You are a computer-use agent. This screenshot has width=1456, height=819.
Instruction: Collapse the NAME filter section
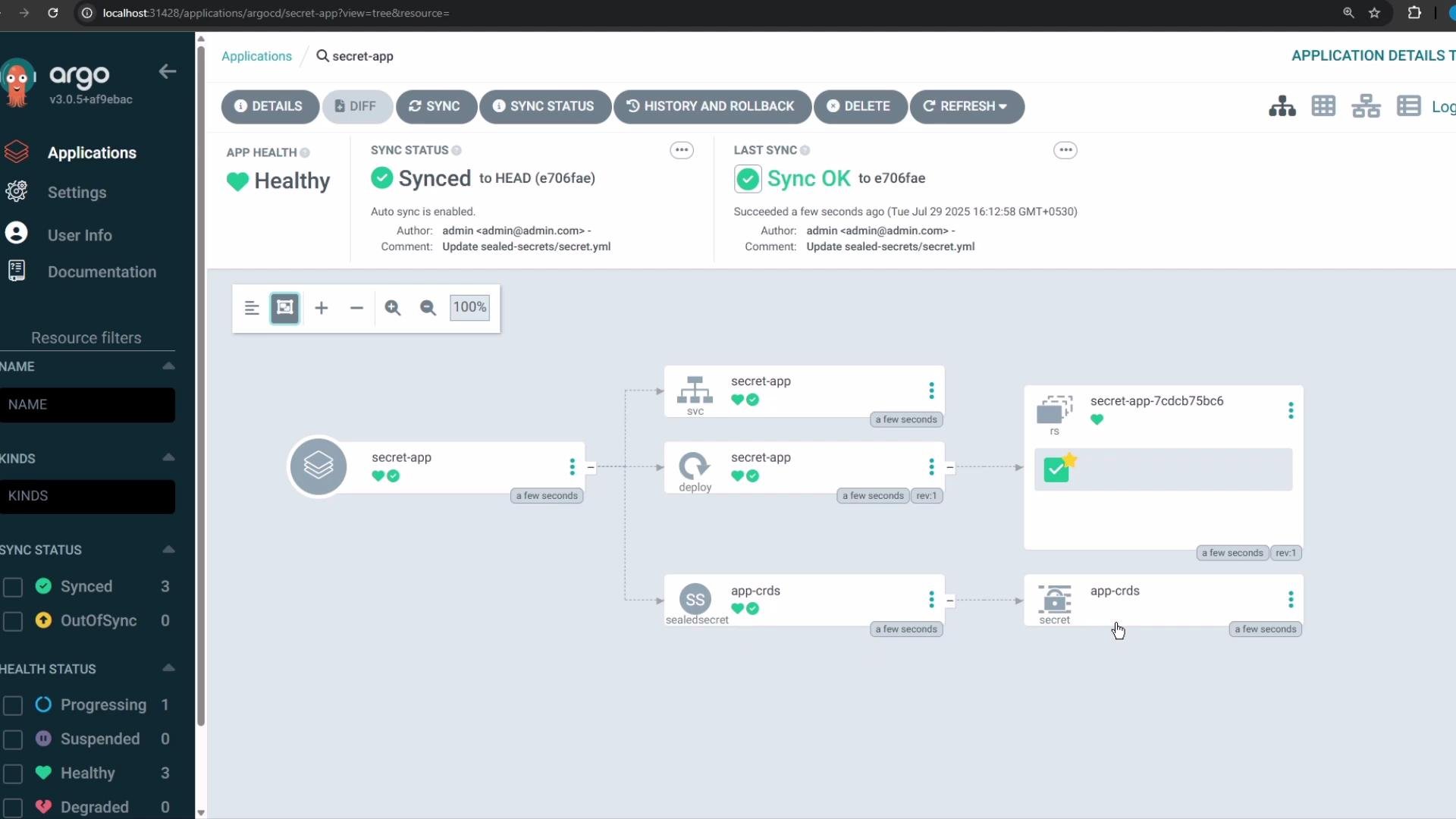click(168, 366)
